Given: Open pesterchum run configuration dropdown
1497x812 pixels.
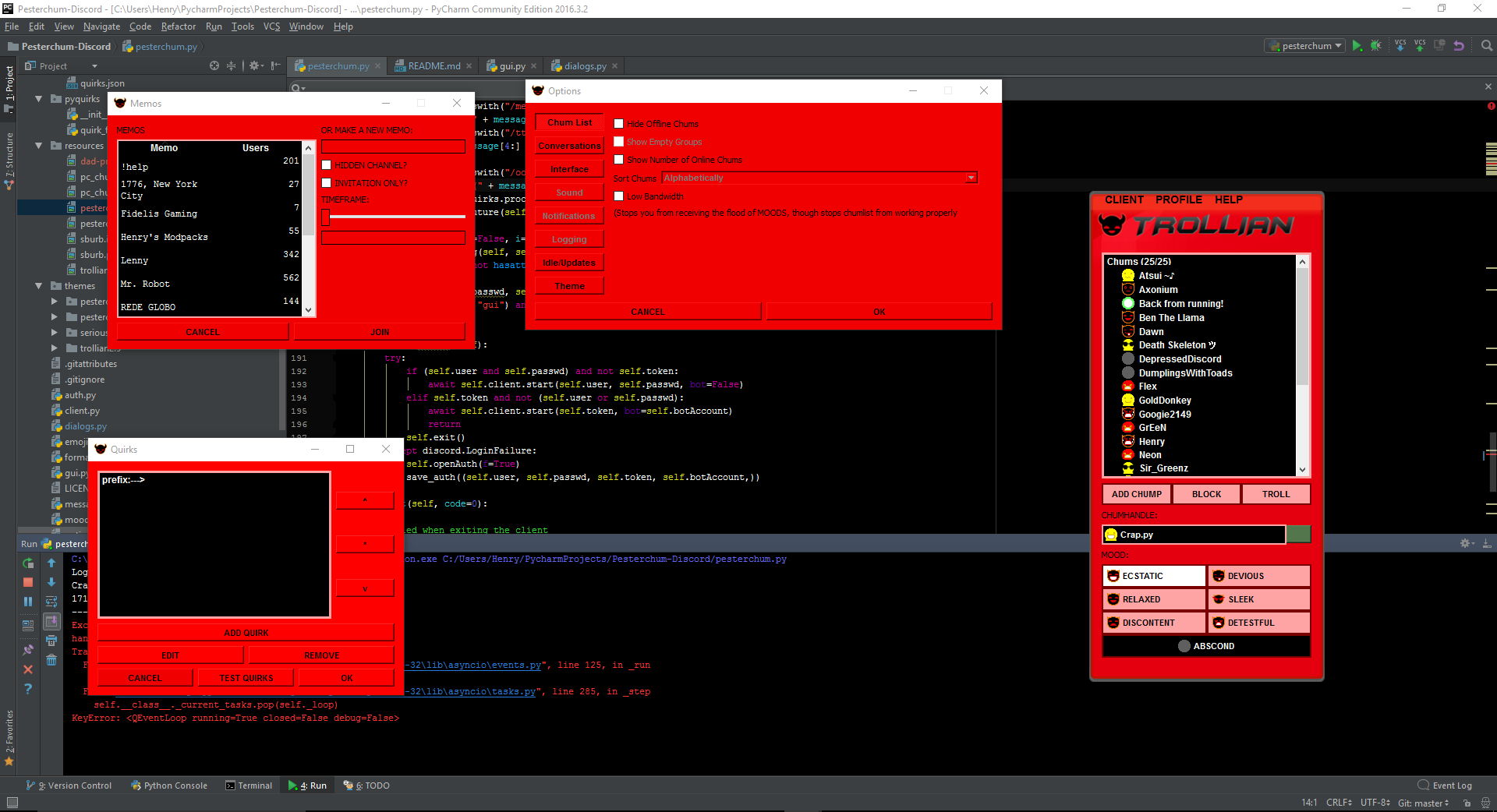Looking at the screenshot, I should 1304,46.
